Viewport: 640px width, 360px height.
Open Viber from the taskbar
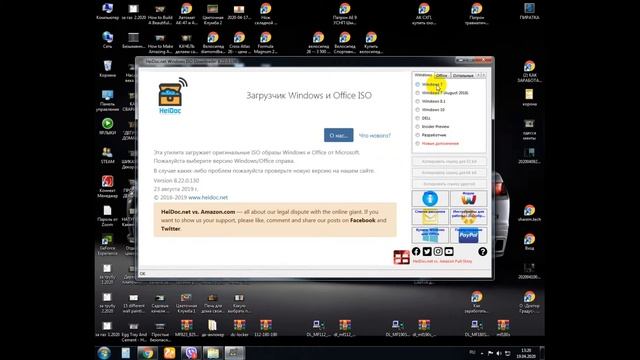[191, 353]
